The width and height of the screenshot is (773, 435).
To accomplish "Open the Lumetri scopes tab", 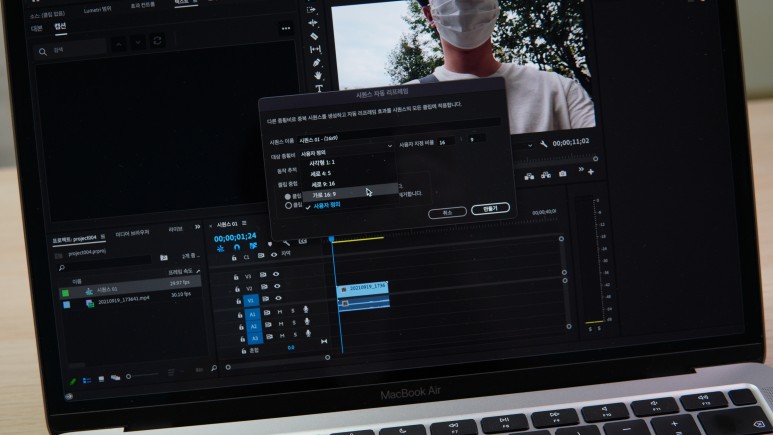I will (98, 10).
